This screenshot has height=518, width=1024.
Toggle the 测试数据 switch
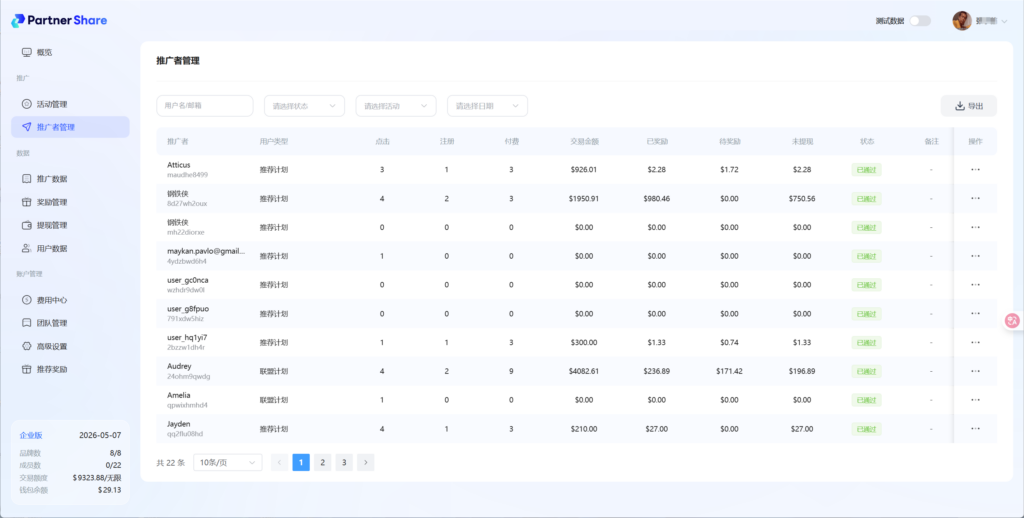pos(919,21)
